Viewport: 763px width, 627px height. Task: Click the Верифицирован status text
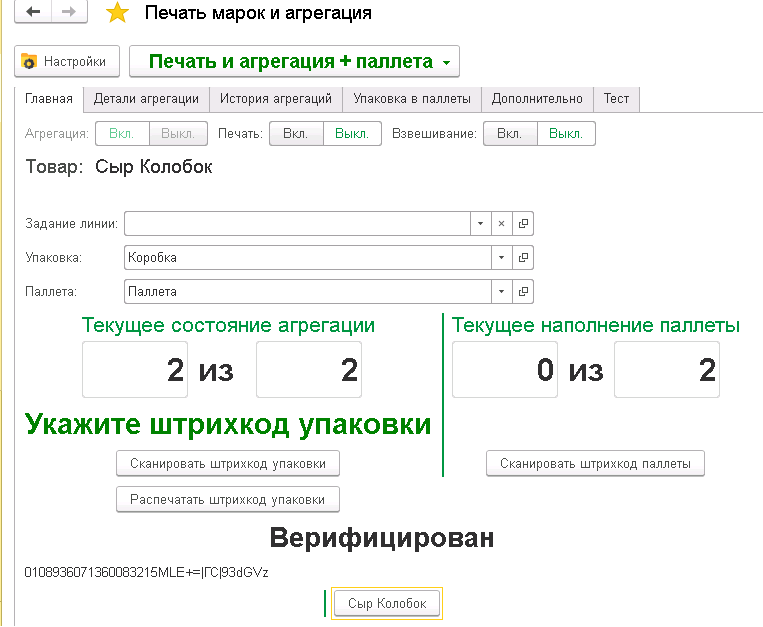(382, 538)
